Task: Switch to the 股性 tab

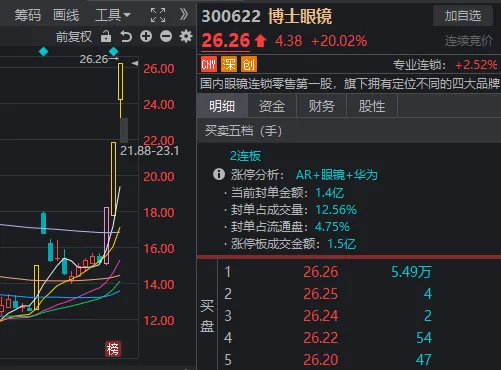Action: (x=372, y=106)
